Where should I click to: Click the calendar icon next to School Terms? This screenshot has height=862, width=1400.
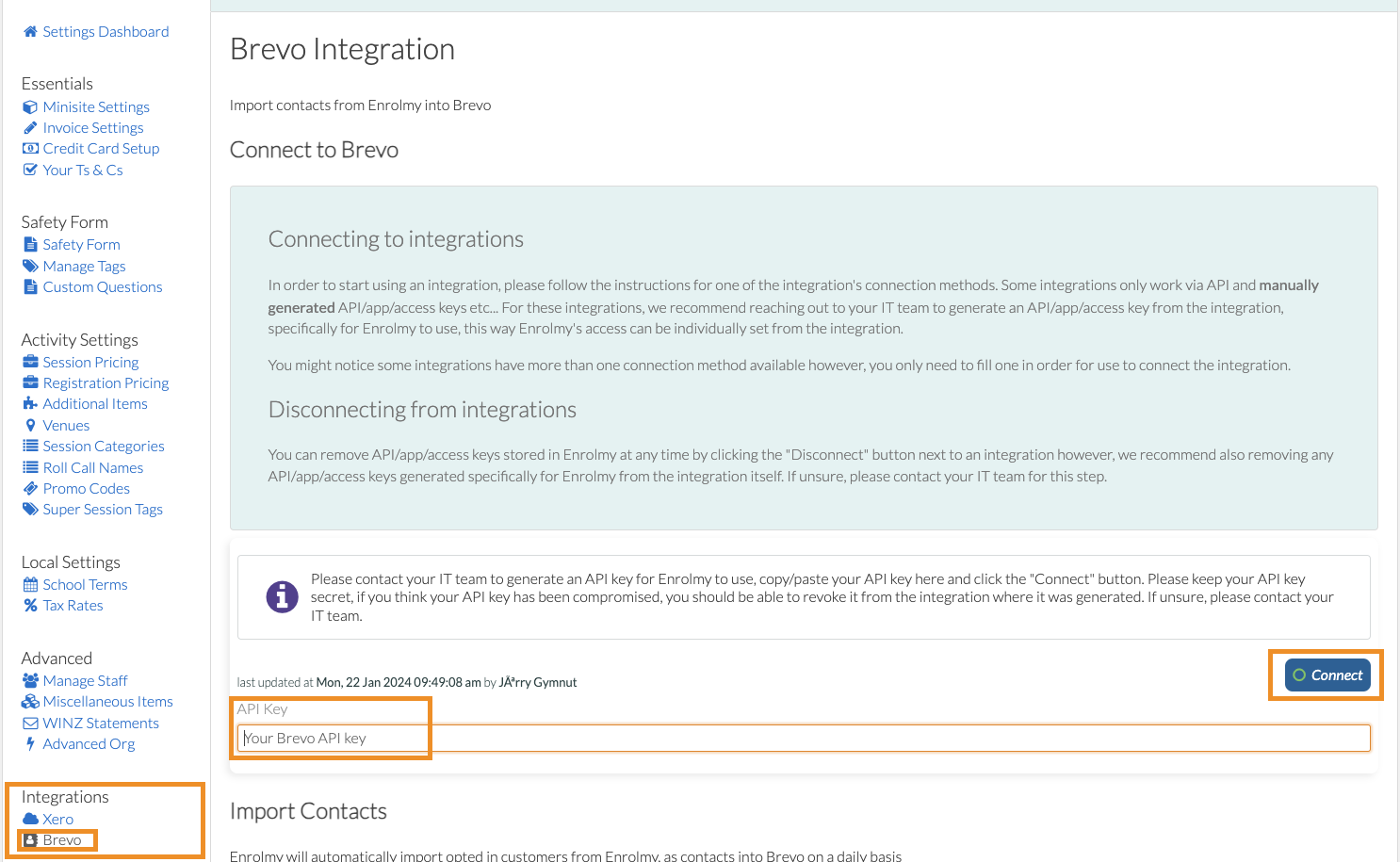point(30,585)
